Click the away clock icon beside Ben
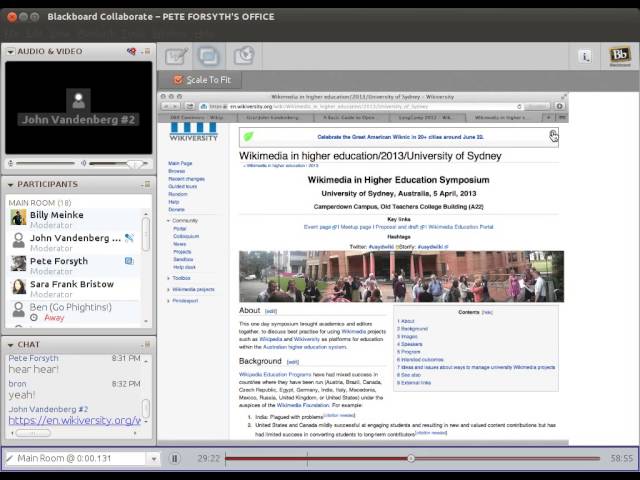 point(34,318)
